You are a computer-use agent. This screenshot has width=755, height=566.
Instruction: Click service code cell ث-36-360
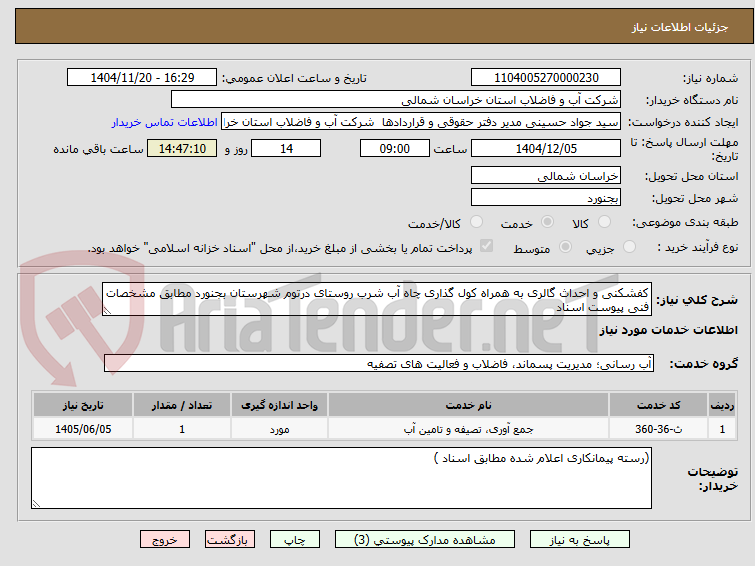tap(658, 429)
